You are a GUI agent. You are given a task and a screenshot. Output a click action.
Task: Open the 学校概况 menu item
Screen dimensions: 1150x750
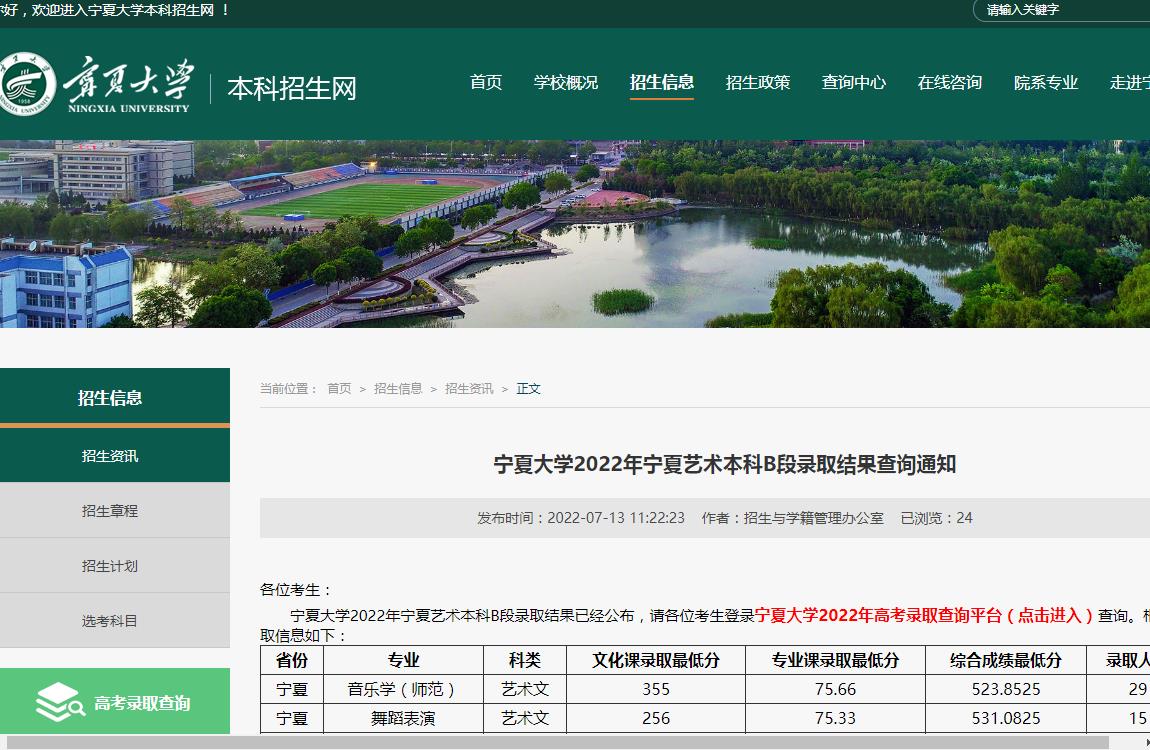[566, 83]
